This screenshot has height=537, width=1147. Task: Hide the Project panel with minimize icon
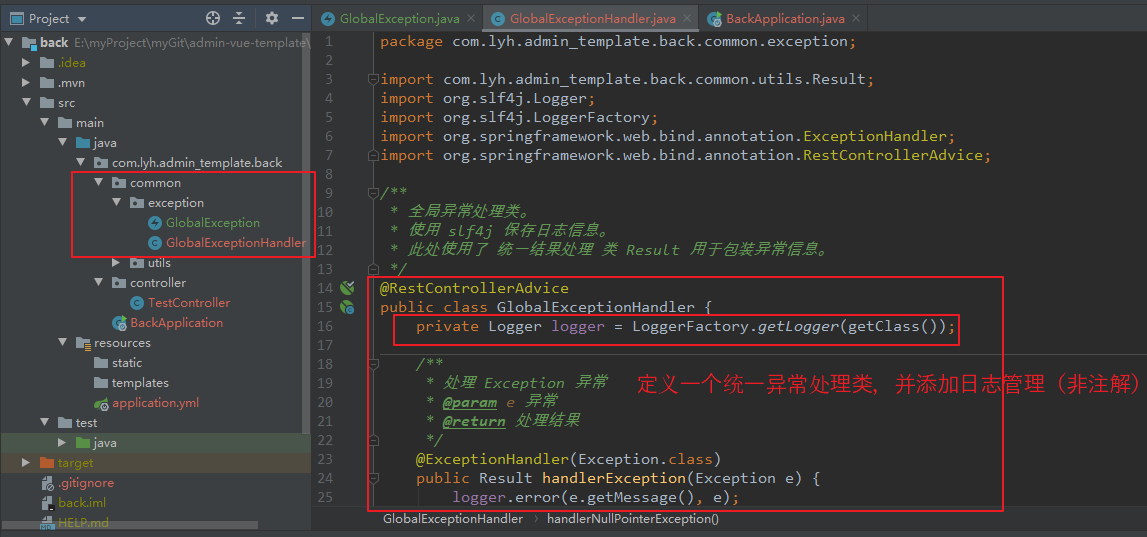pos(297,18)
